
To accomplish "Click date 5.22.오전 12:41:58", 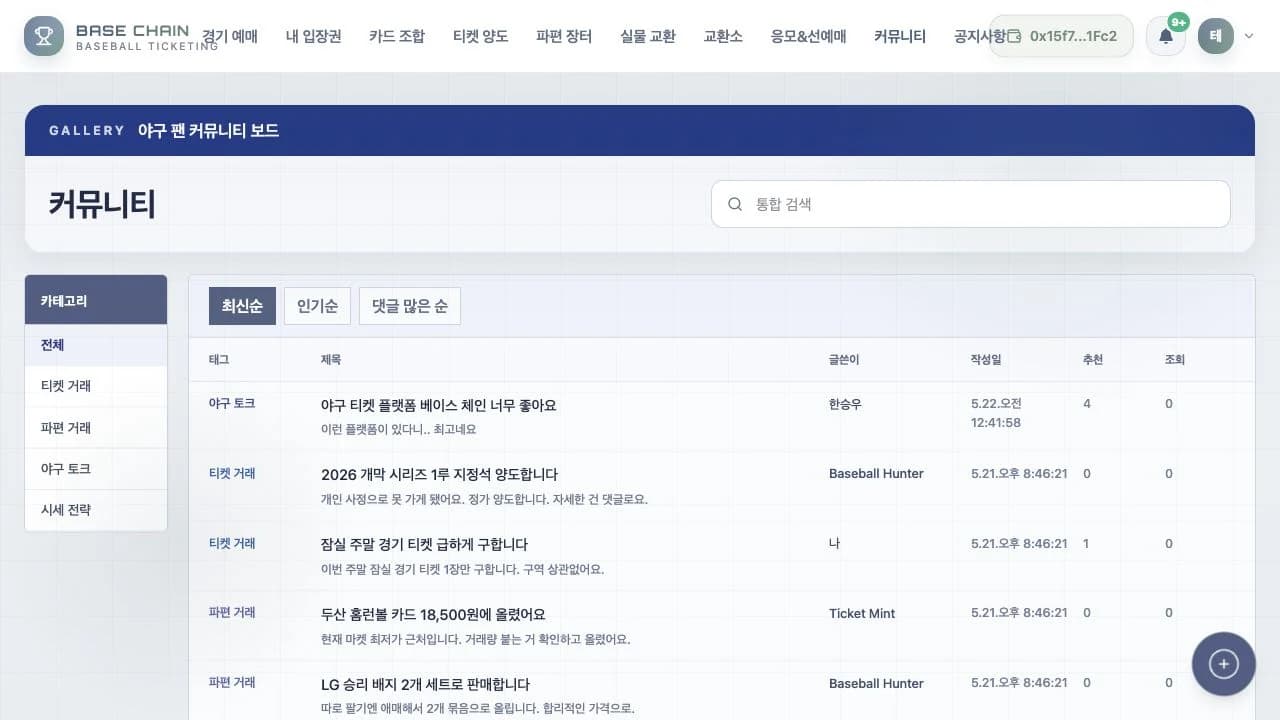I will pos(996,413).
